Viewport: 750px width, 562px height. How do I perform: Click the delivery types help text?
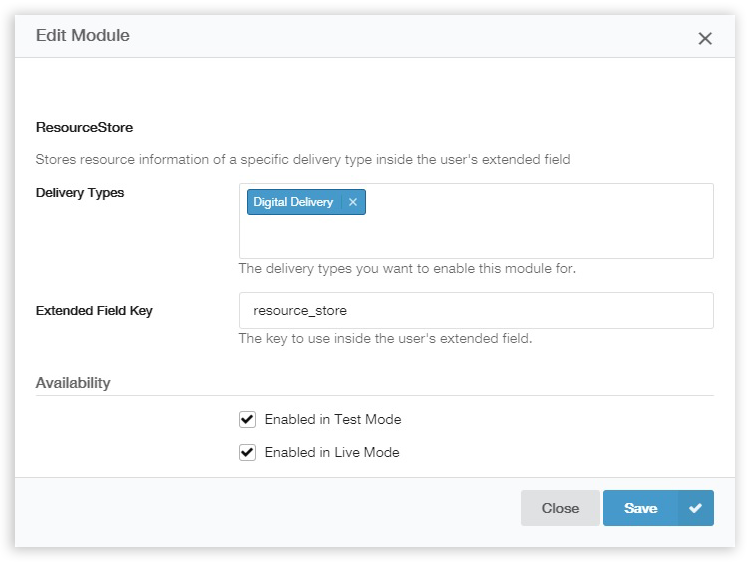(407, 268)
